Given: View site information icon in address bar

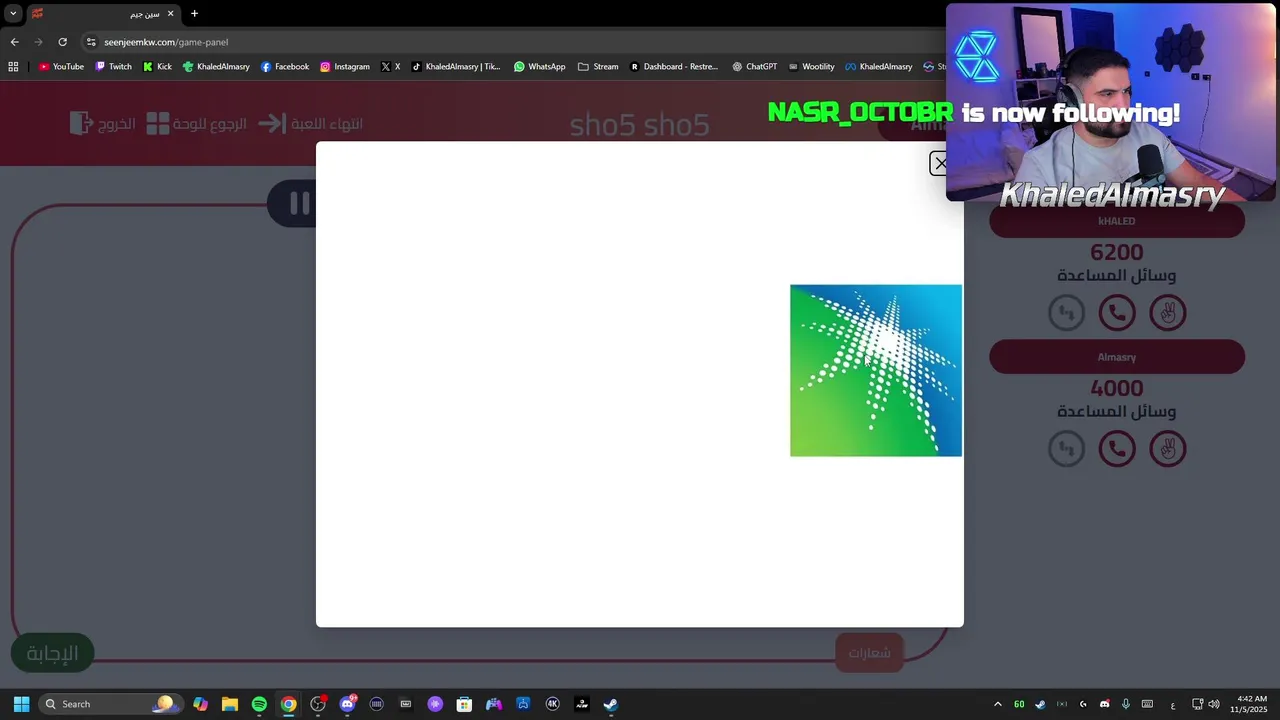Looking at the screenshot, I should tap(91, 42).
